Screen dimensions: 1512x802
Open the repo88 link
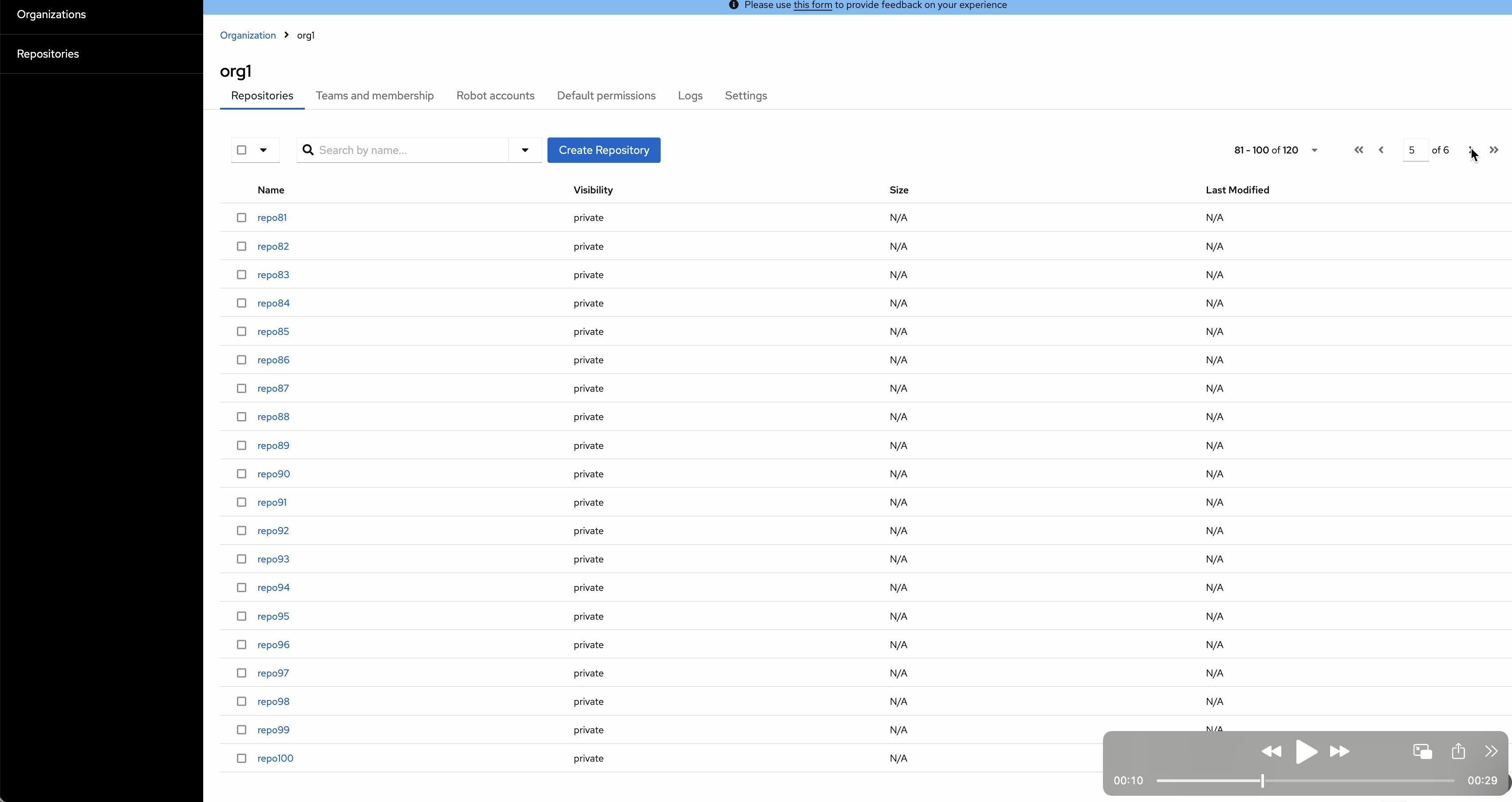pyautogui.click(x=273, y=417)
